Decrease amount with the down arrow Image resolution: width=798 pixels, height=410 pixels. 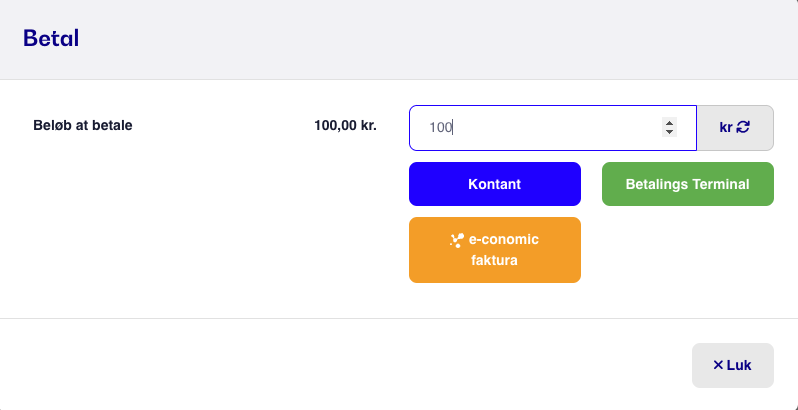(669, 132)
